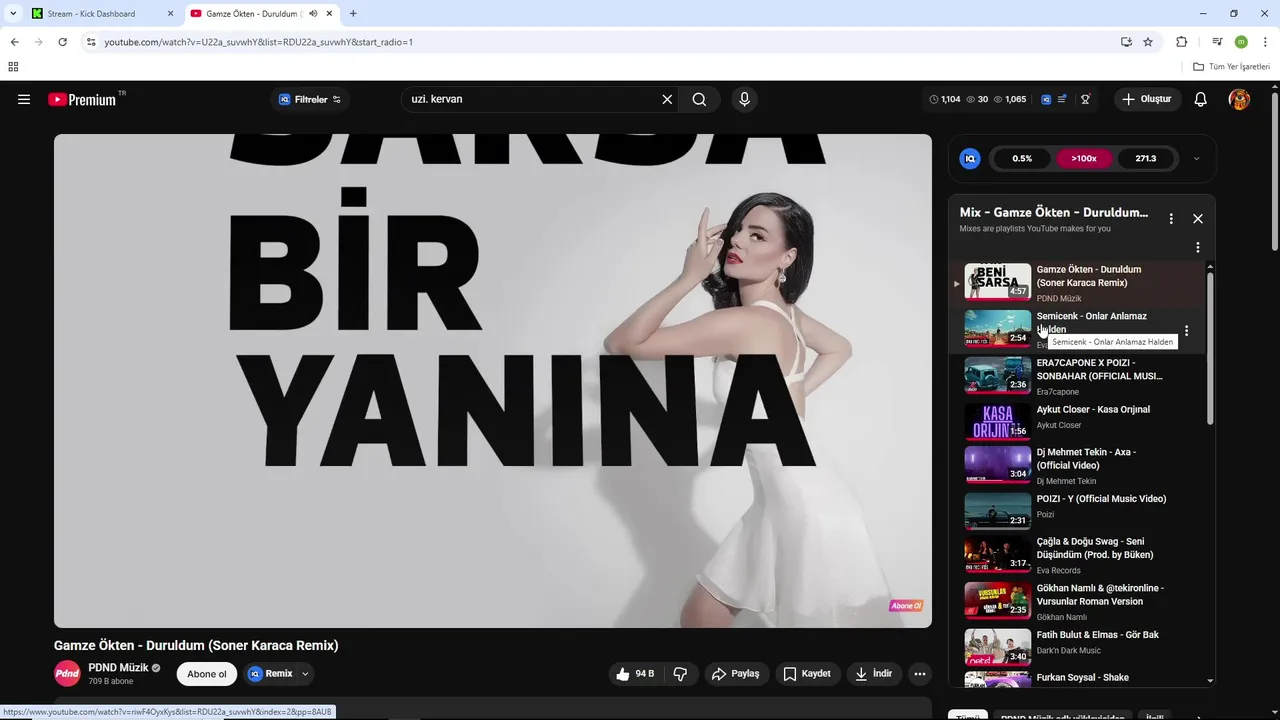
Task: Save video with Kaydet button
Action: coord(807,674)
